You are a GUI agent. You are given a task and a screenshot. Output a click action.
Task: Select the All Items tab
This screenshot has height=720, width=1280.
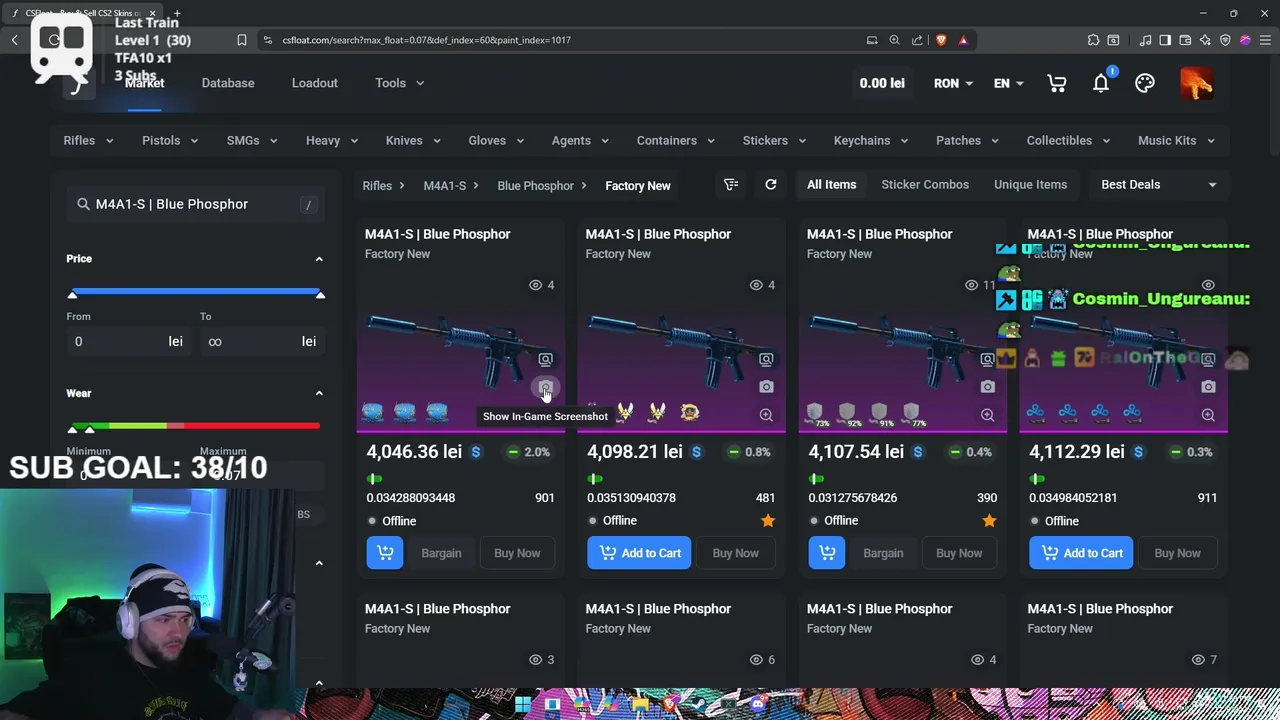831,184
